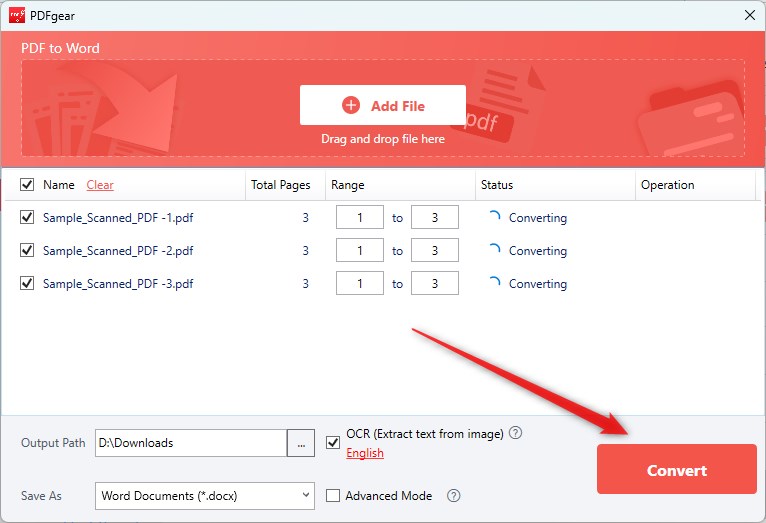
Task: Uncheck Sample_Scanned_PDF -3.pdf checkbox
Action: coord(27,283)
